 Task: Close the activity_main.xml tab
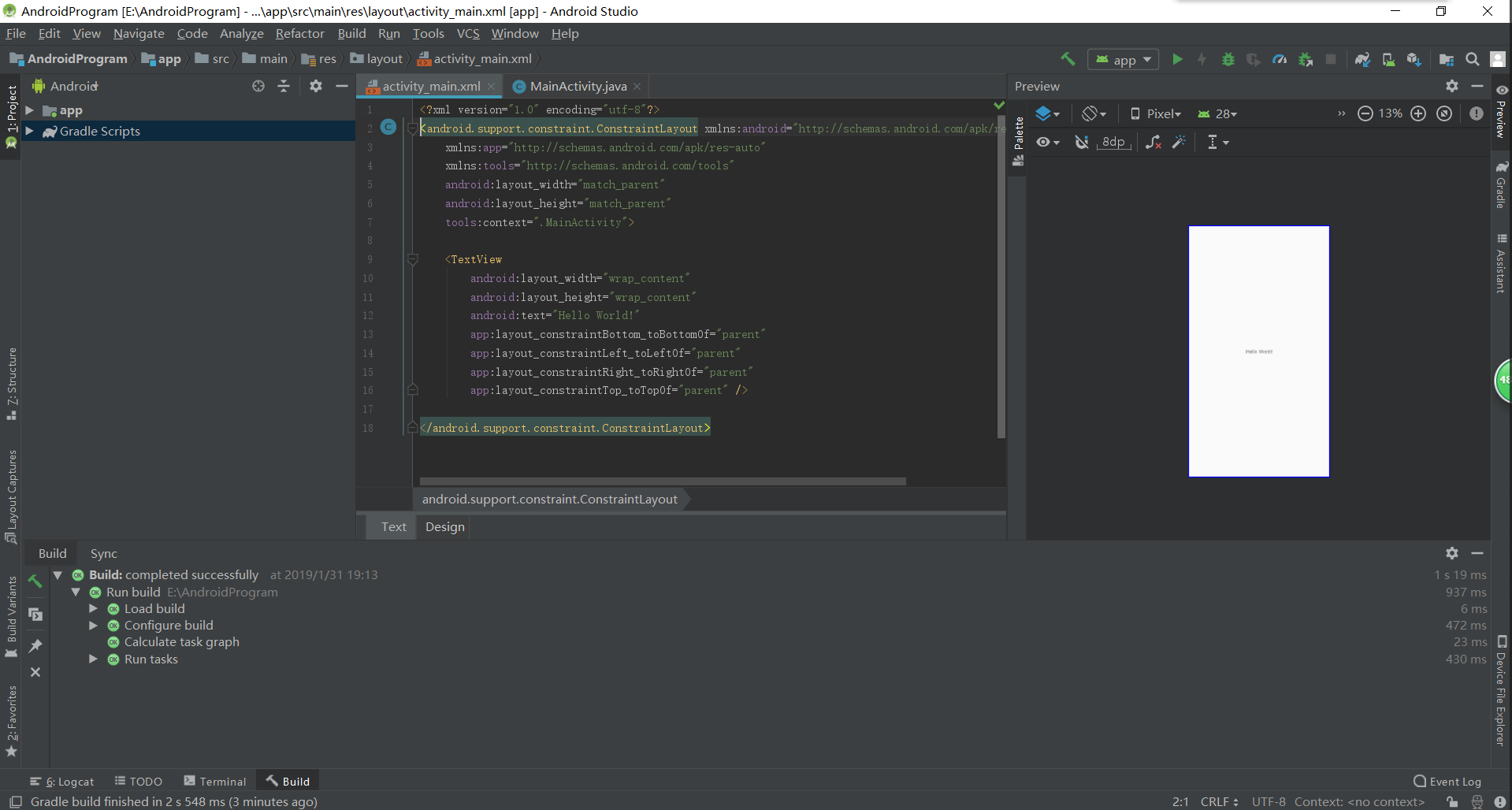492,87
